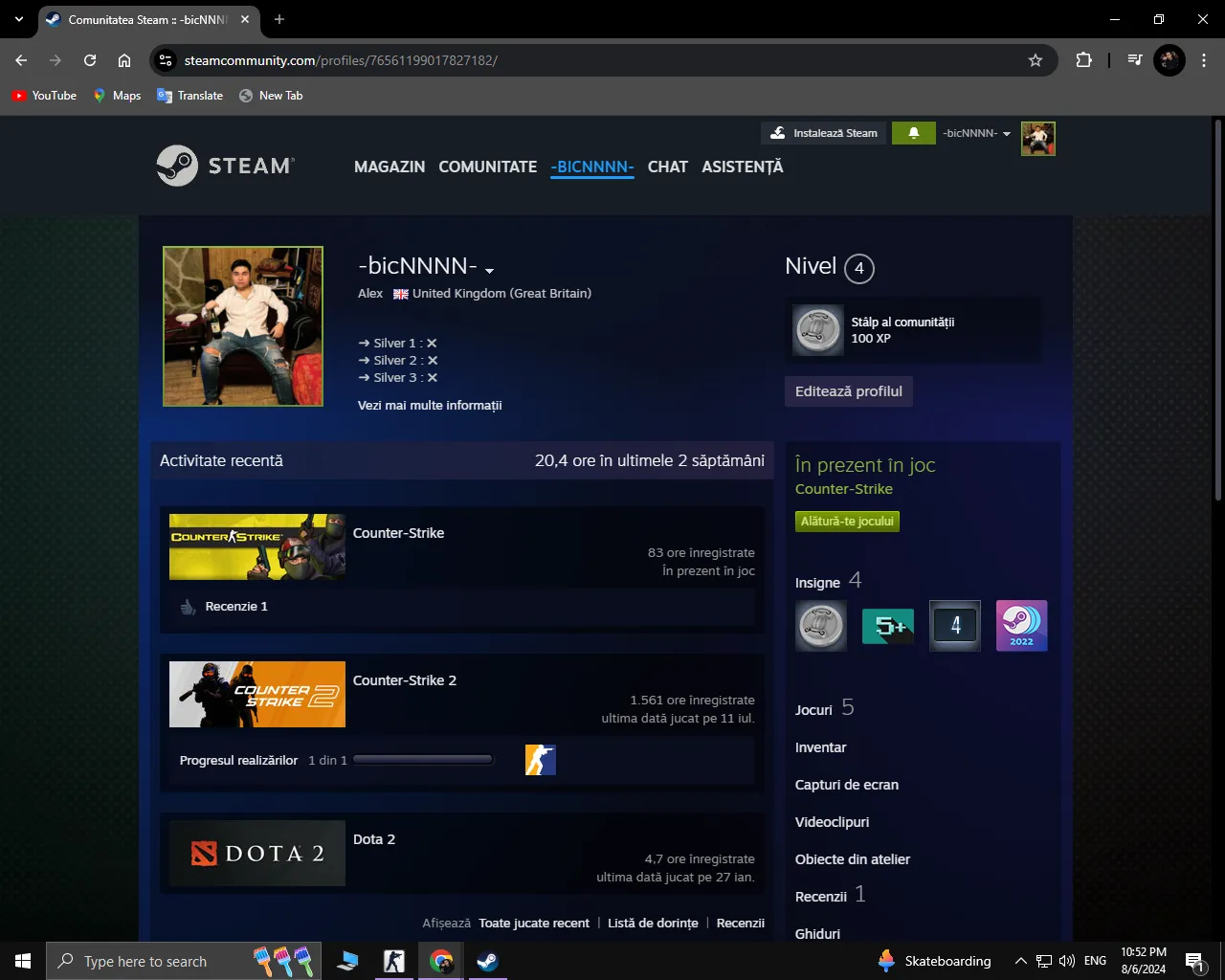Screen dimensions: 1225x980
Task: Open the CHAT menu item
Action: coord(668,167)
